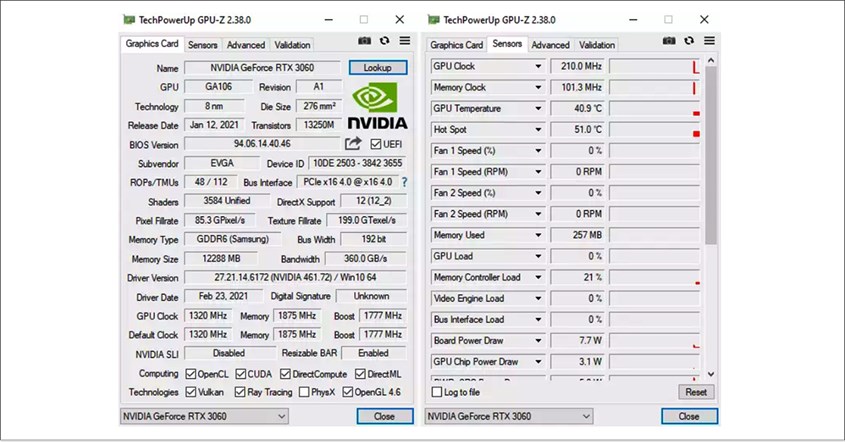Click the GPU Clock sensor graph
This screenshot has width=845, height=442.
click(655, 66)
